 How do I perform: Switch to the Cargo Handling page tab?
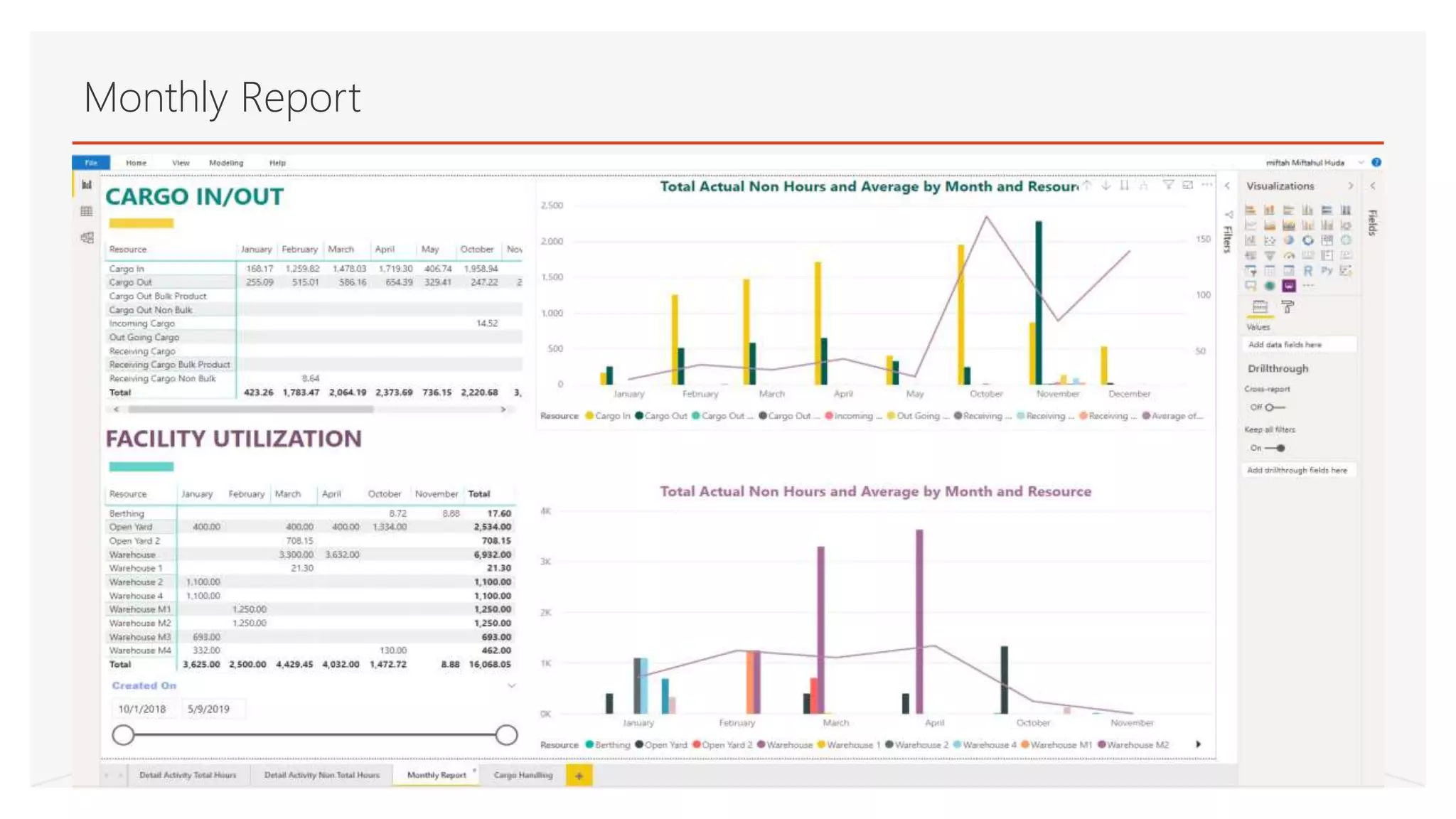point(523,775)
